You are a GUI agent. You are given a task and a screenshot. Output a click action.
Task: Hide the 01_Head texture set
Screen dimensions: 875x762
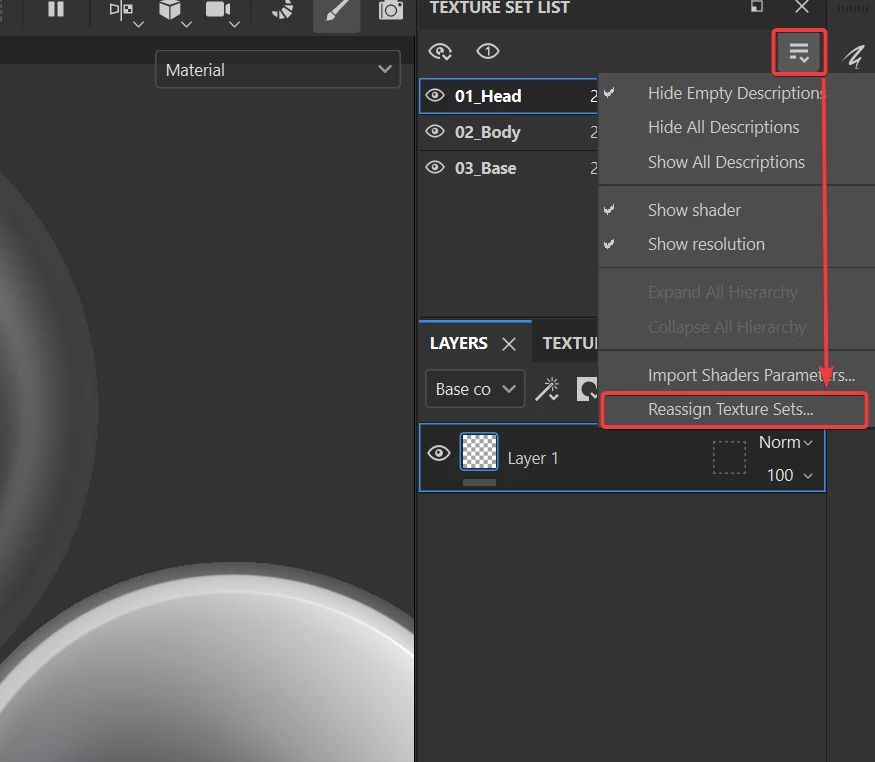435,96
